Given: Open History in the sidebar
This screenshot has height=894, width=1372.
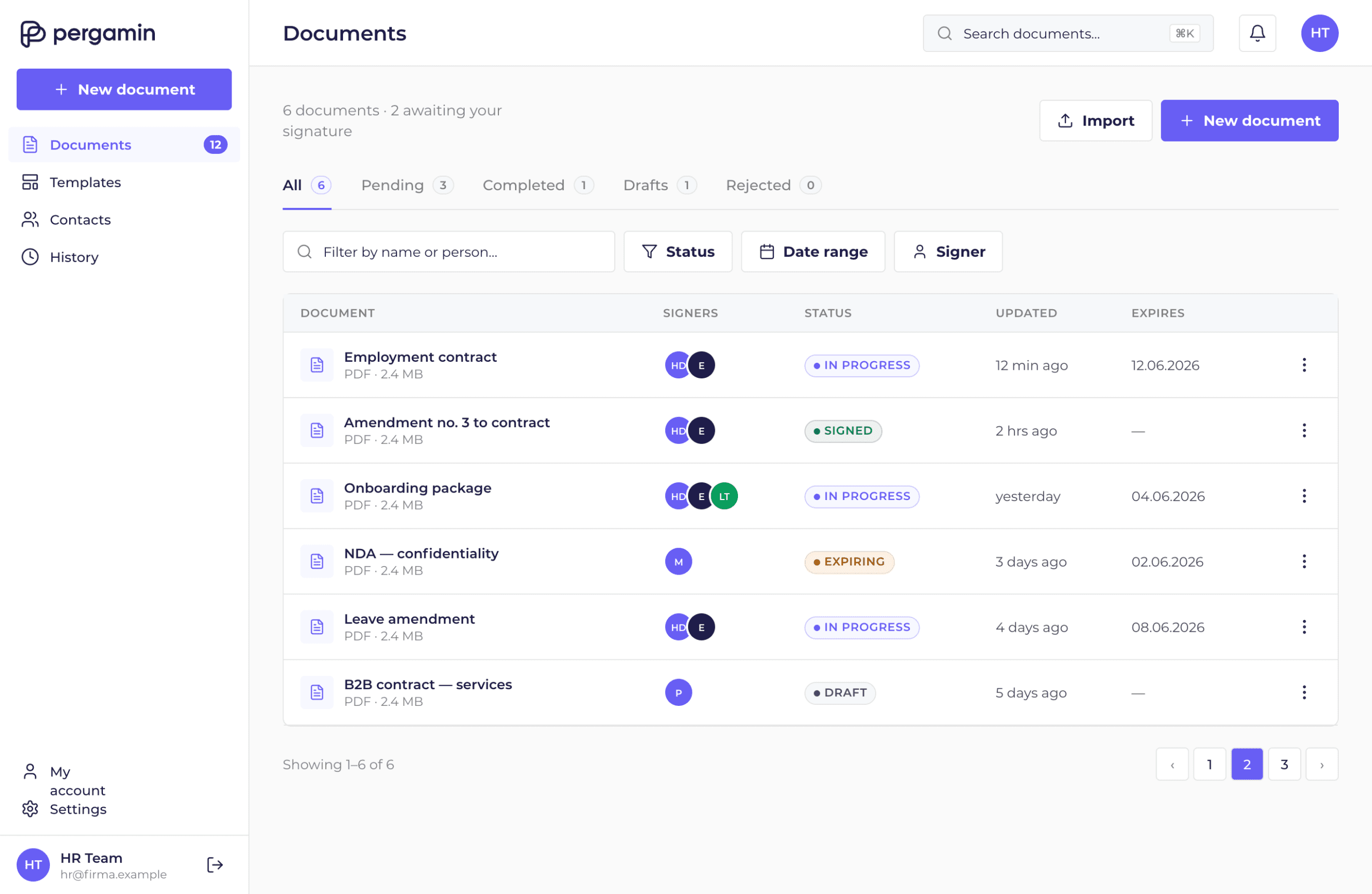Looking at the screenshot, I should (x=124, y=257).
